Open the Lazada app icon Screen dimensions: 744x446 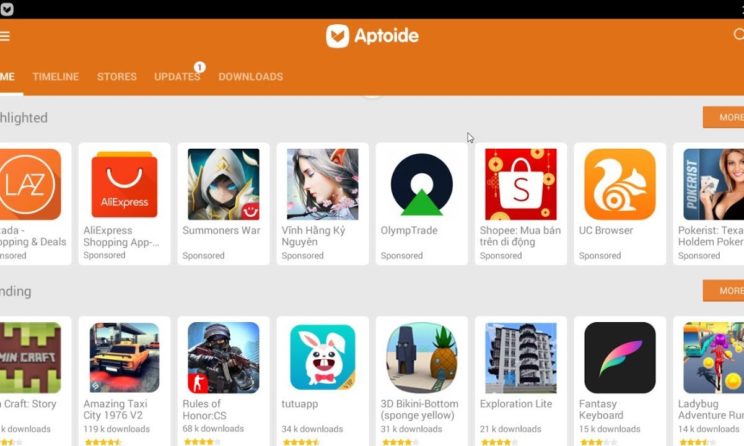pos(29,184)
